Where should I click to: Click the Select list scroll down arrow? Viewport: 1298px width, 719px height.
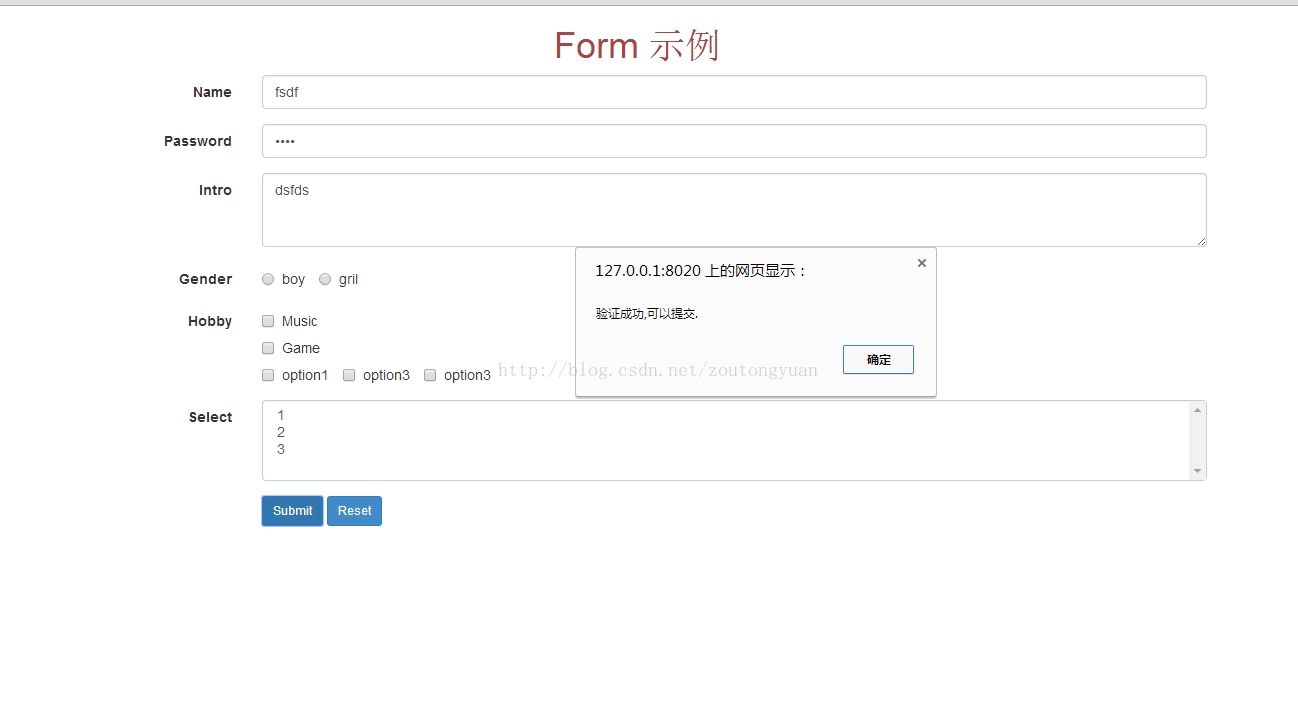pos(1197,471)
